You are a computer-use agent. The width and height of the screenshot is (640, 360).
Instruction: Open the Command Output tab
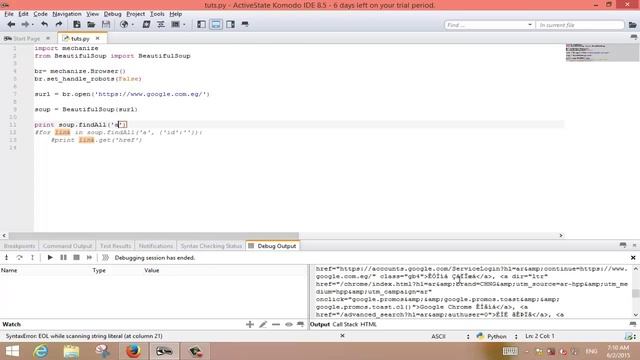[67, 246]
